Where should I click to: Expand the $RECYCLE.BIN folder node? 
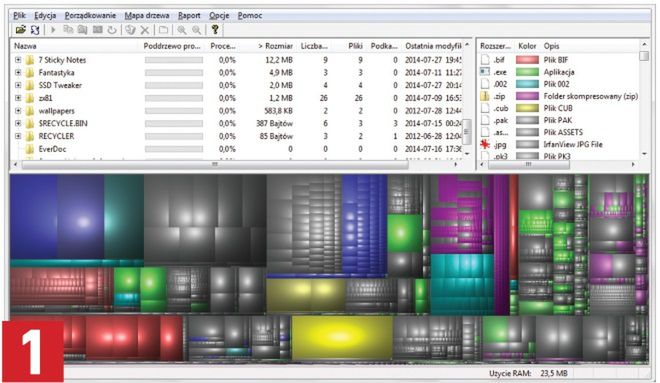tap(18, 123)
